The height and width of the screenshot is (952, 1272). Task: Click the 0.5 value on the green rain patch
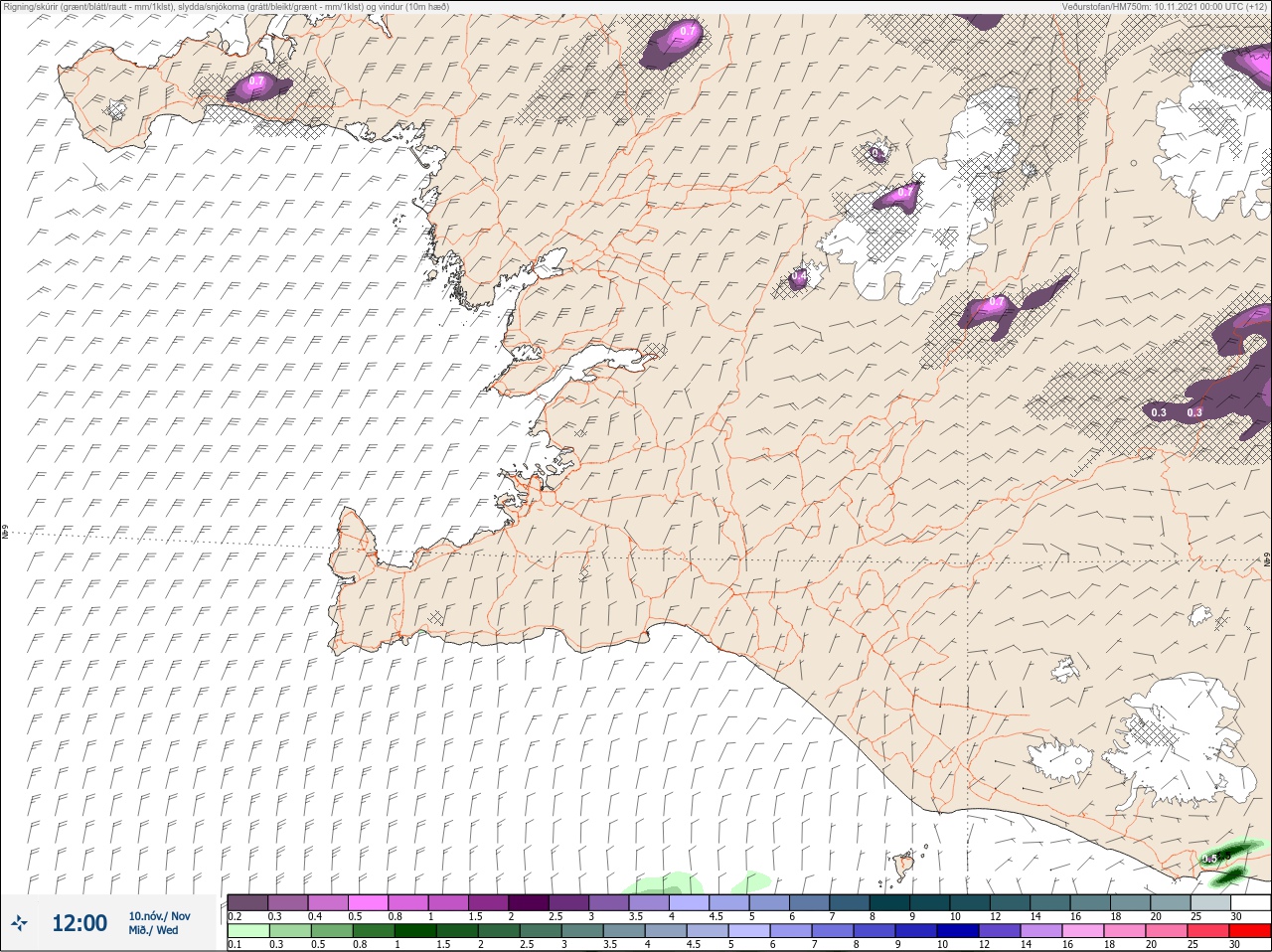click(1209, 859)
